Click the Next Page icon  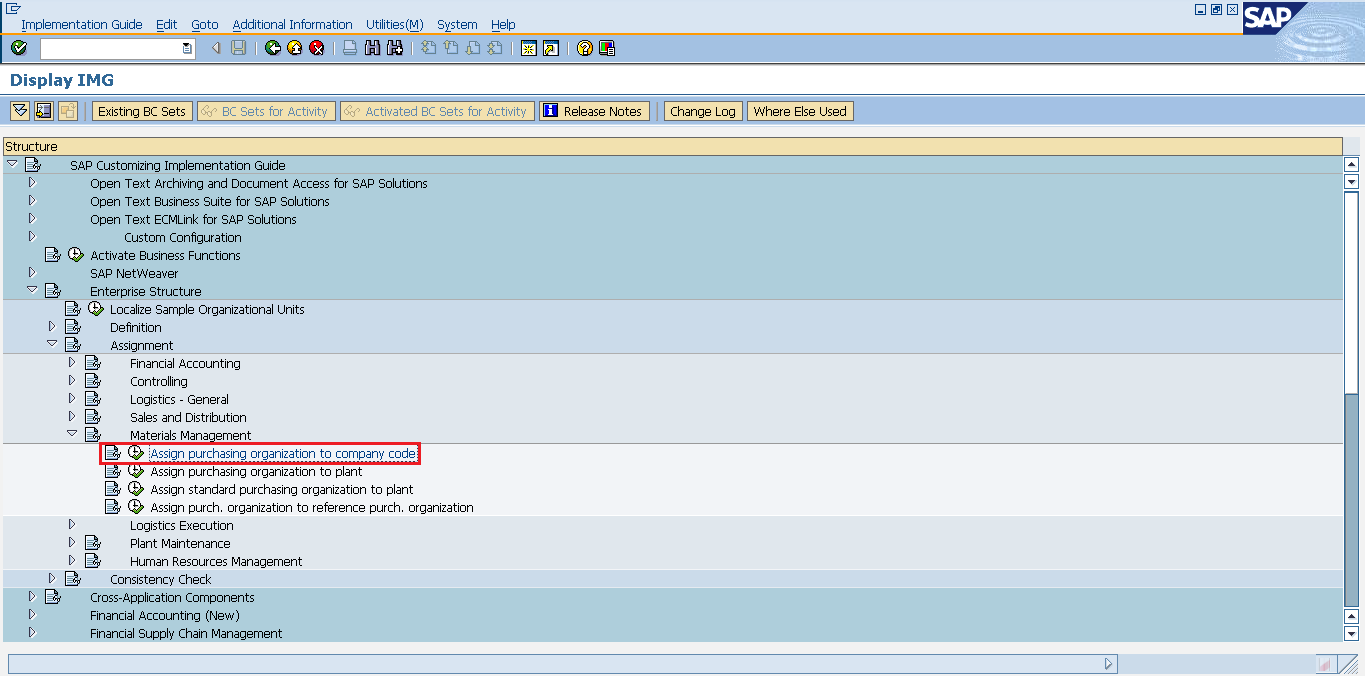473,48
